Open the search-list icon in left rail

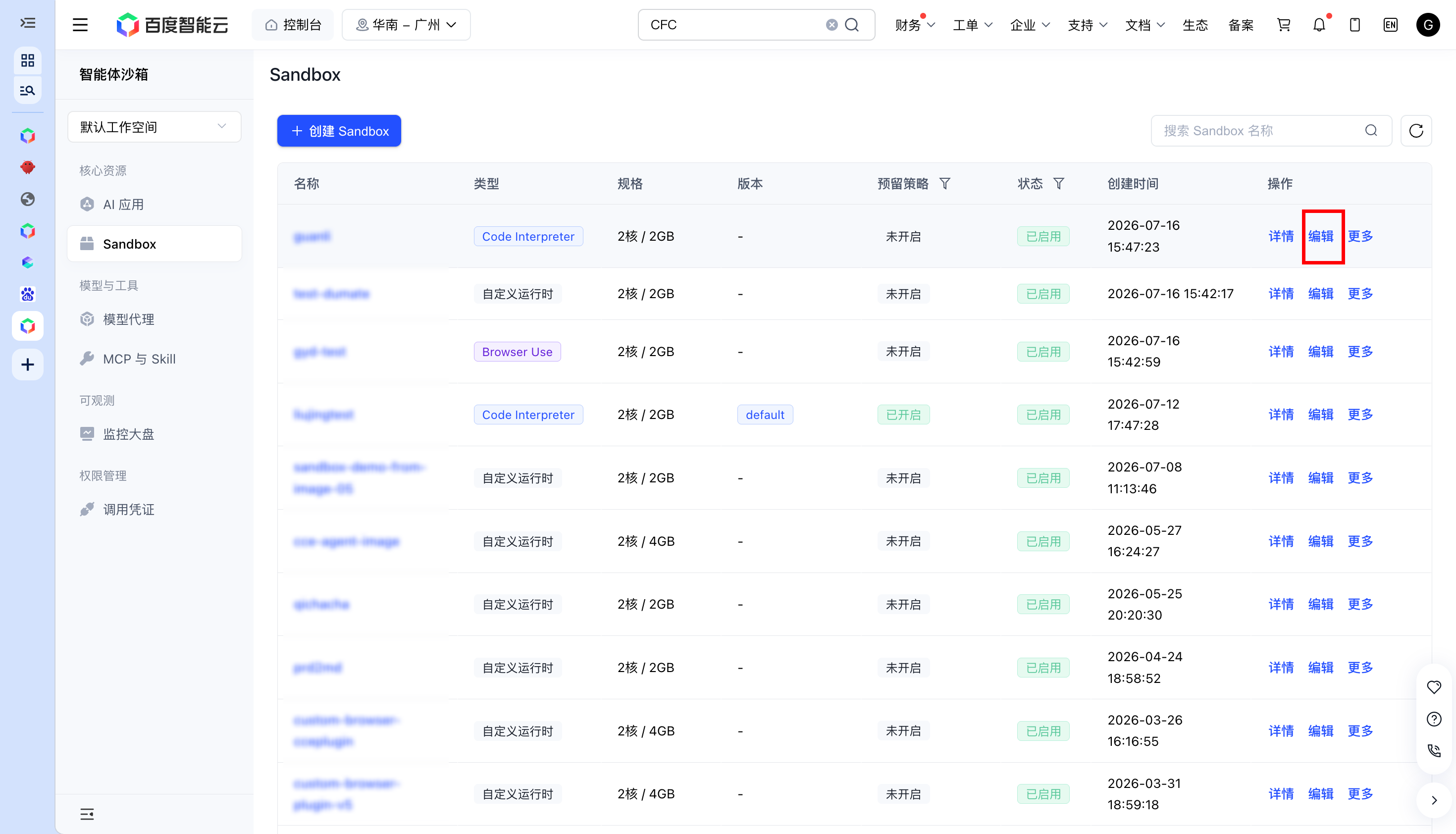click(x=28, y=91)
